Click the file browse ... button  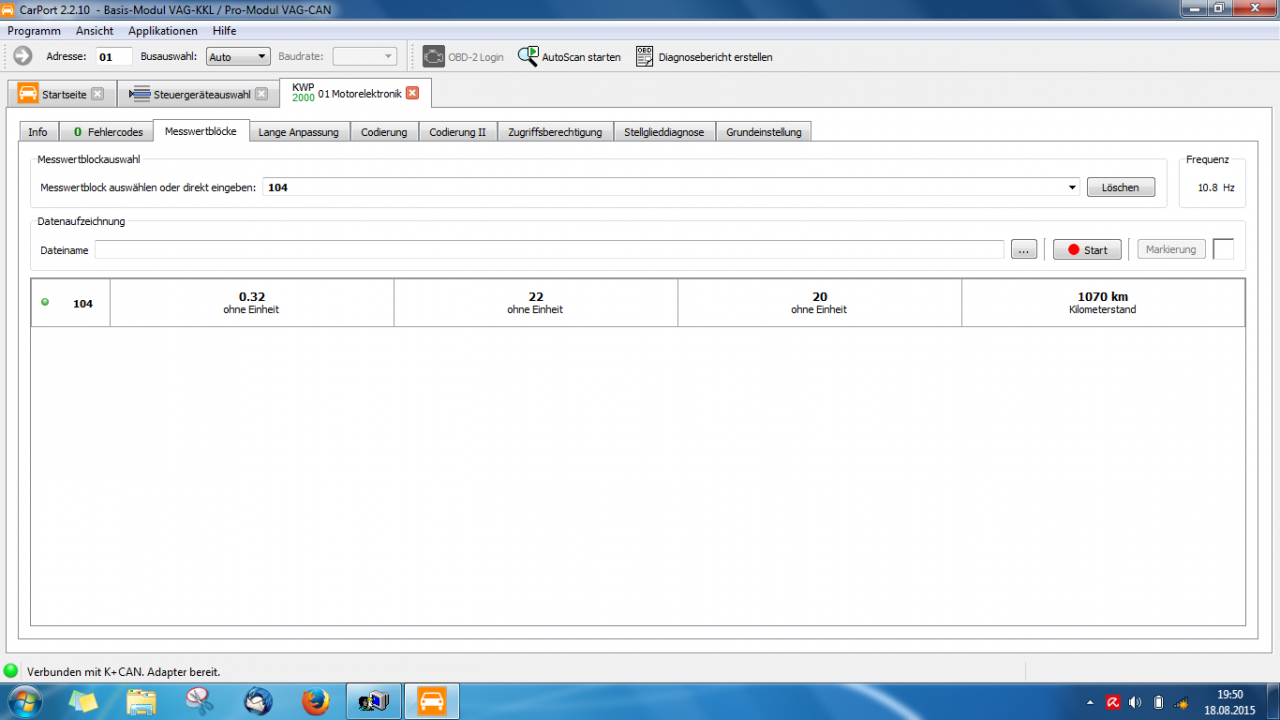(x=1024, y=250)
